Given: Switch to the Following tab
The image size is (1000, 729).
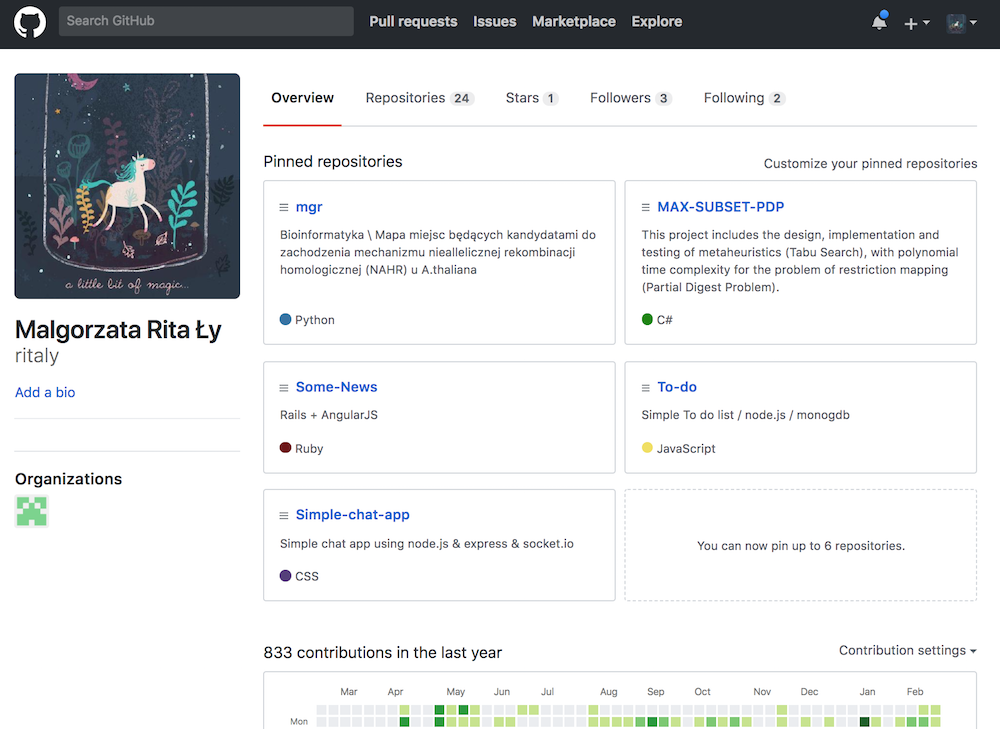Looking at the screenshot, I should [744, 98].
